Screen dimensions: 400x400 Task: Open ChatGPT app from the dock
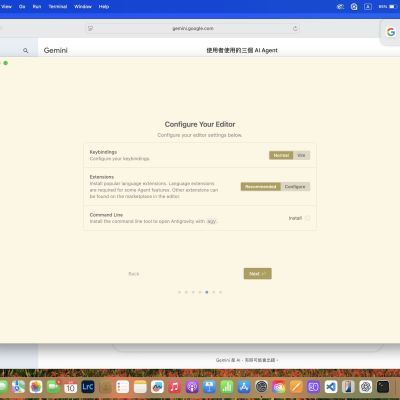click(x=366, y=387)
